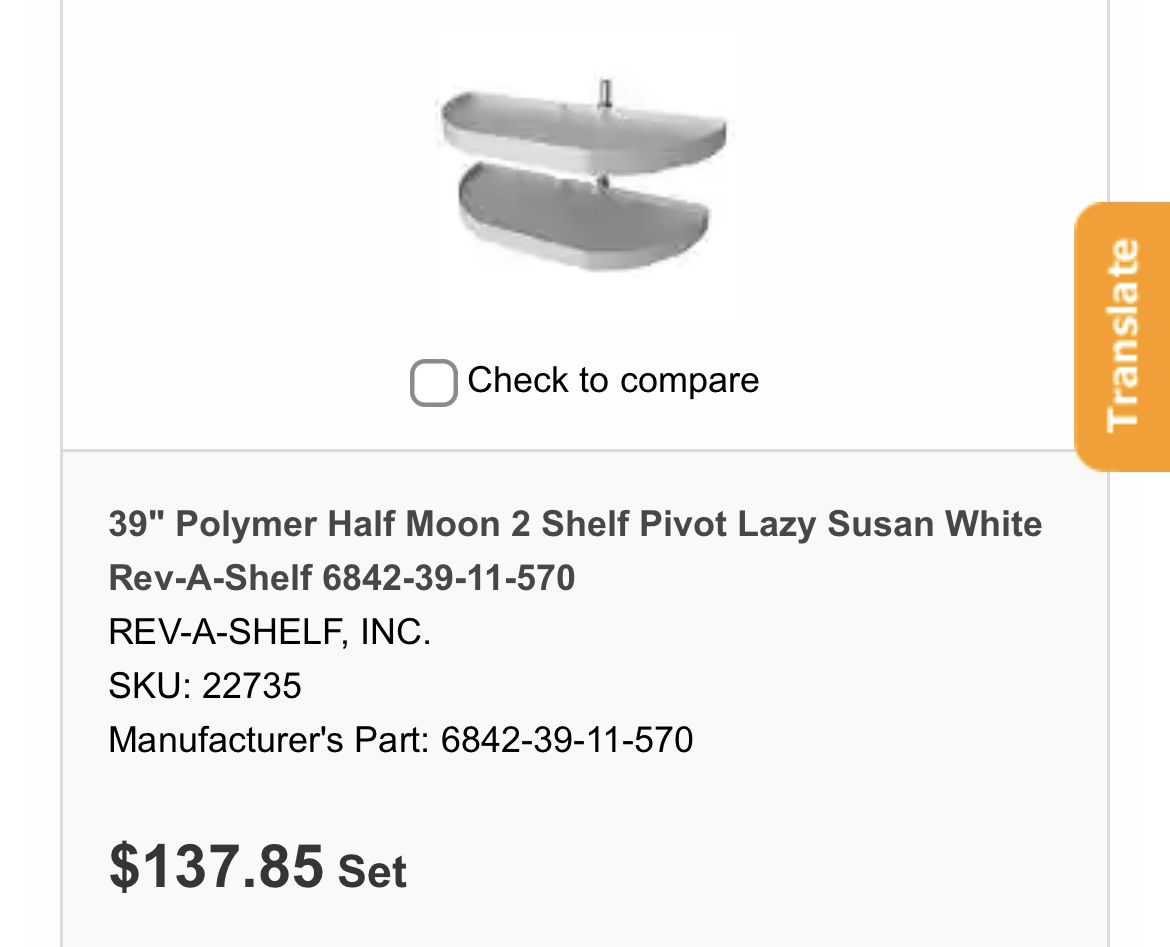Open the orange Translate side tab
Screen dimensions: 1170x947
tap(1122, 336)
